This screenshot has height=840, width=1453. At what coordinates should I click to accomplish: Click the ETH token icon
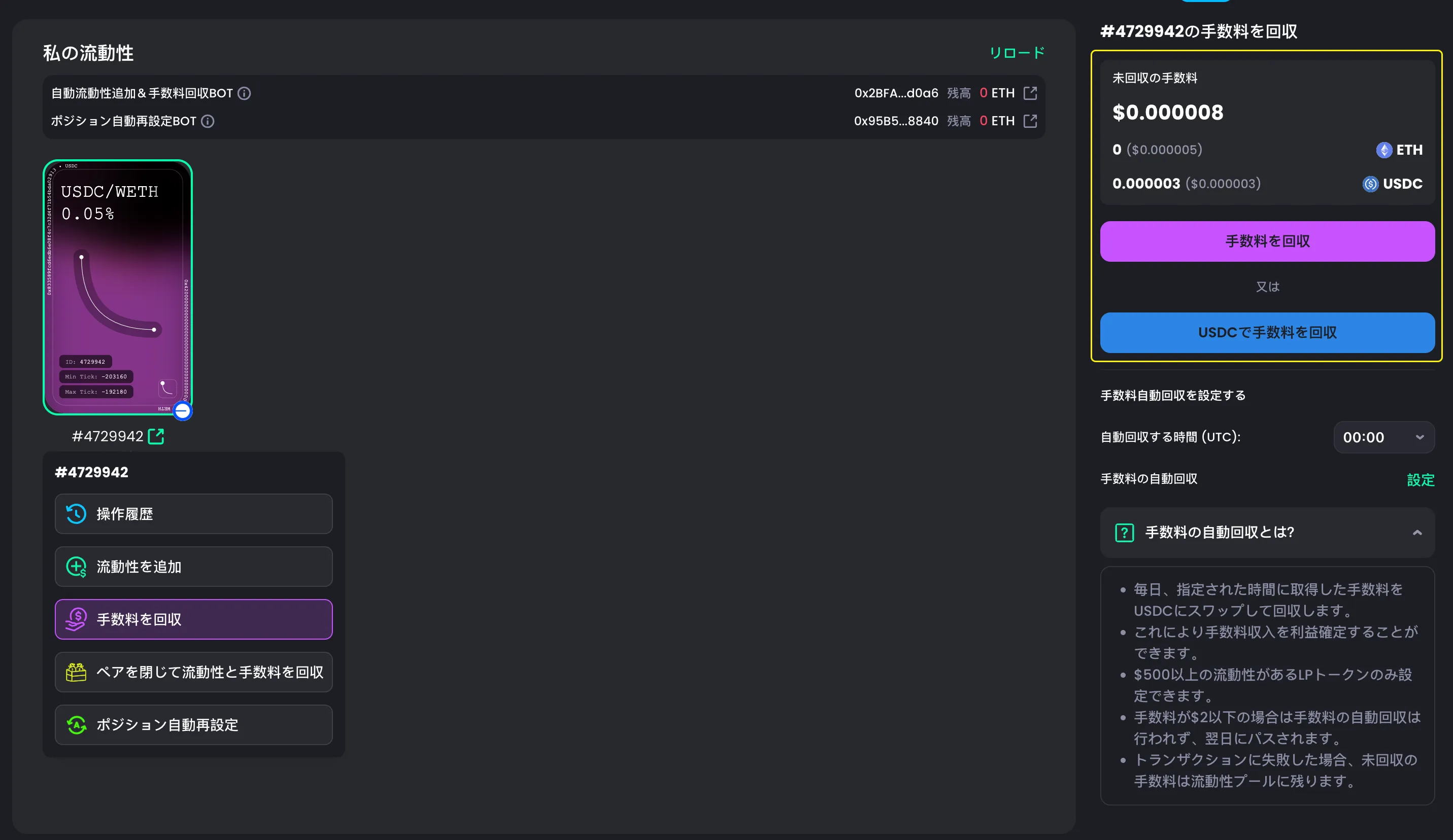[x=1384, y=150]
